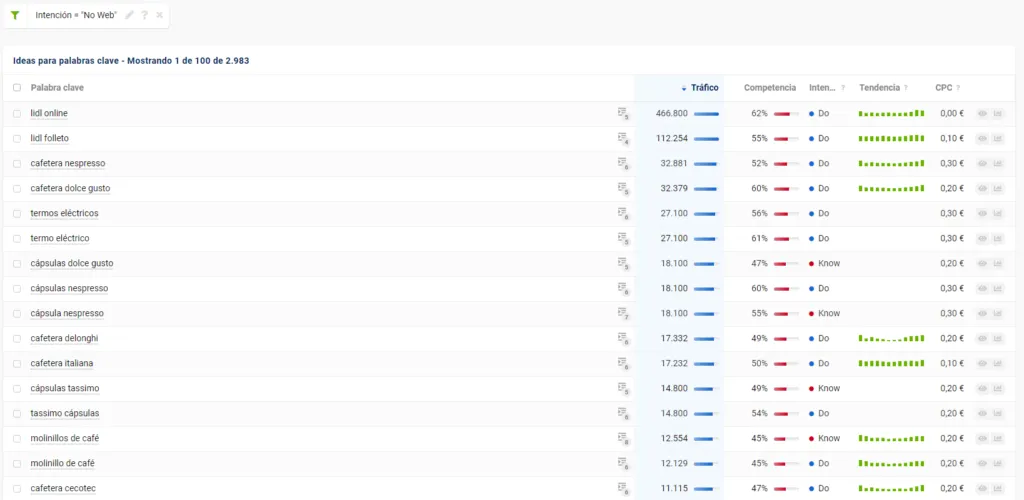The image size is (1024, 500).
Task: Click eye icon in lidl online row
Action: tap(982, 114)
